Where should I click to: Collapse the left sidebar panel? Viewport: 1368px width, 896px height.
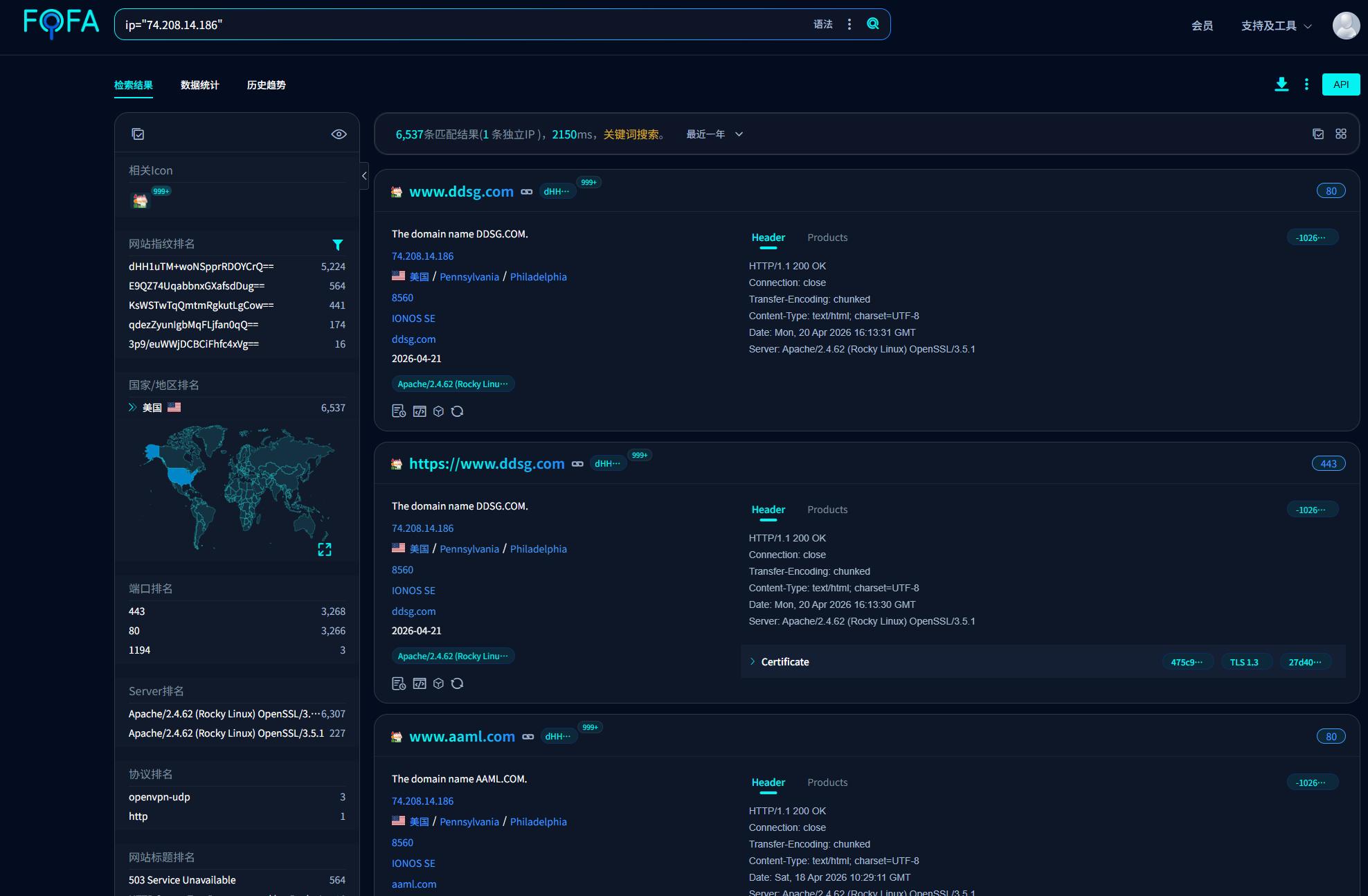coord(364,176)
